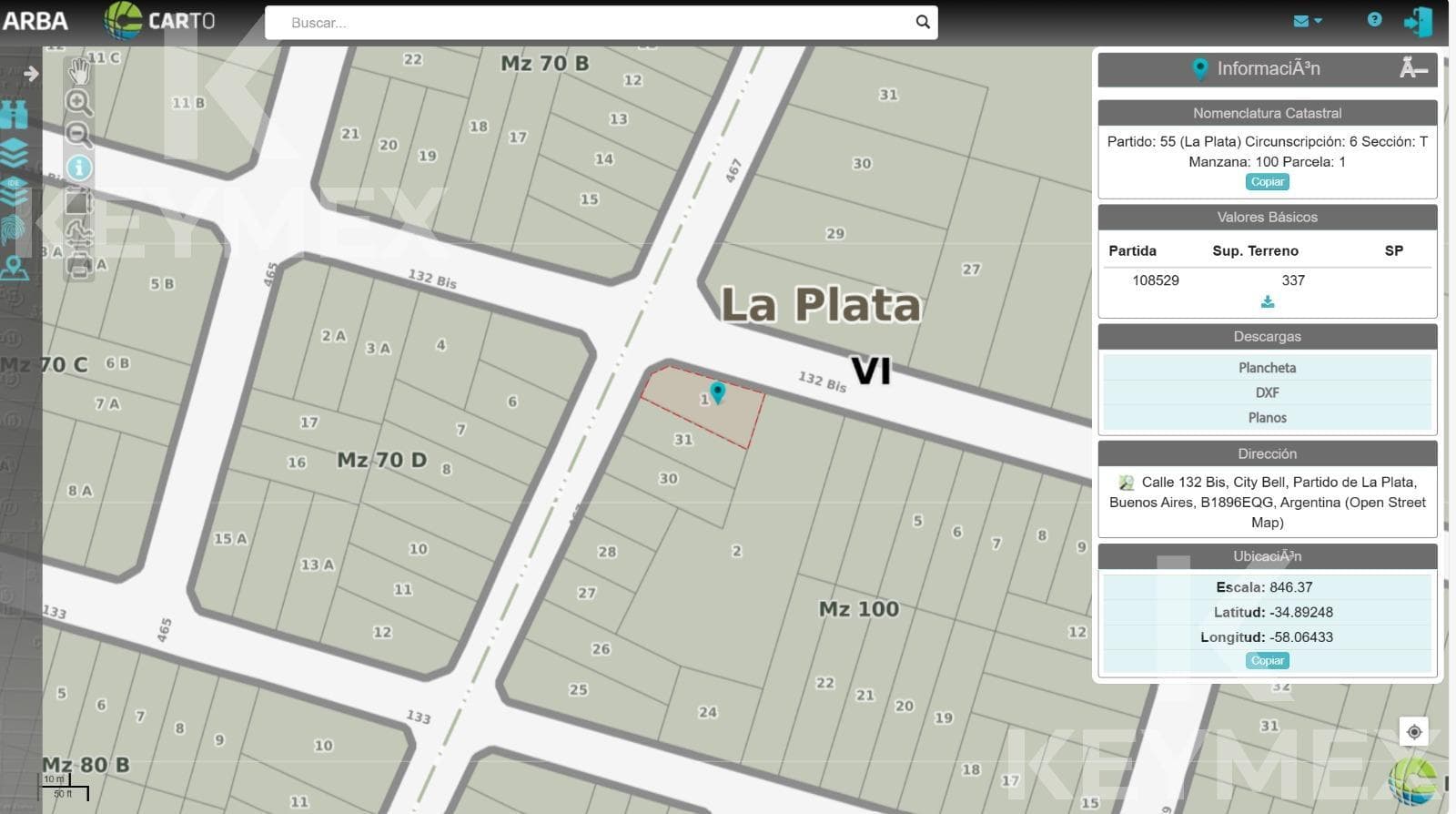The height and width of the screenshot is (814, 1456).
Task: Click the Sup. Terreno value 337
Action: coord(1293,280)
